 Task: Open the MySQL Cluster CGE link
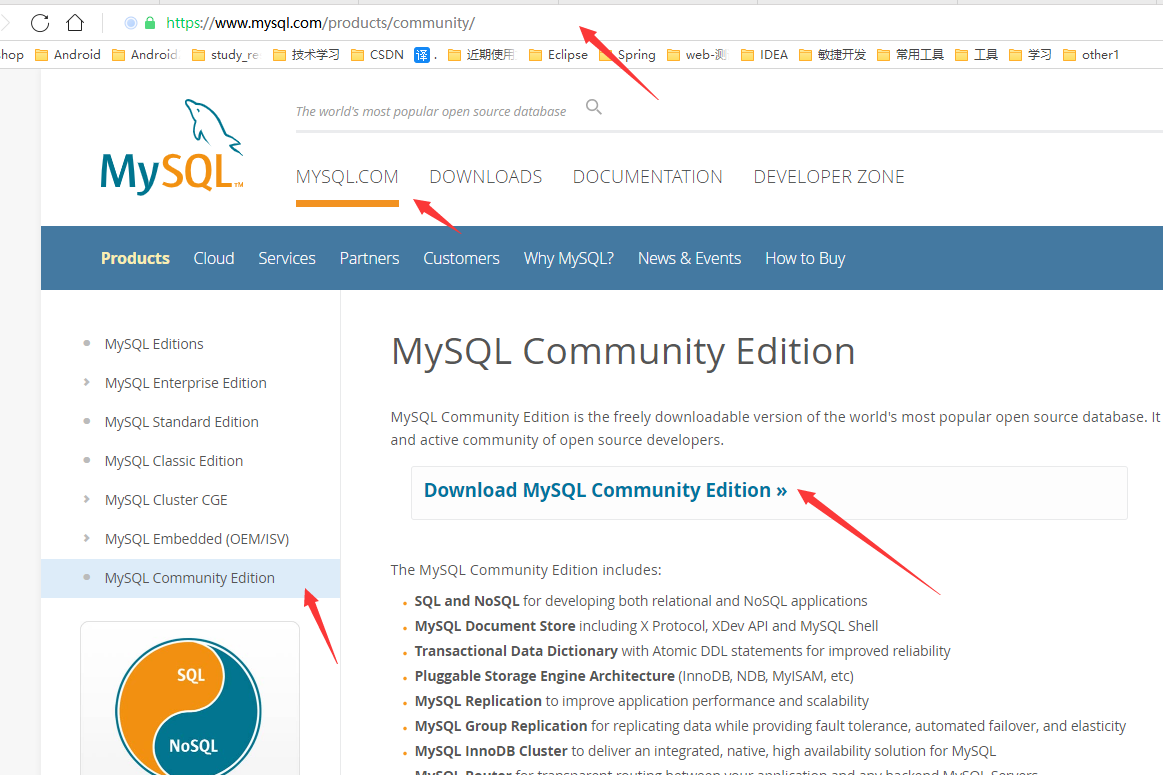pos(166,500)
